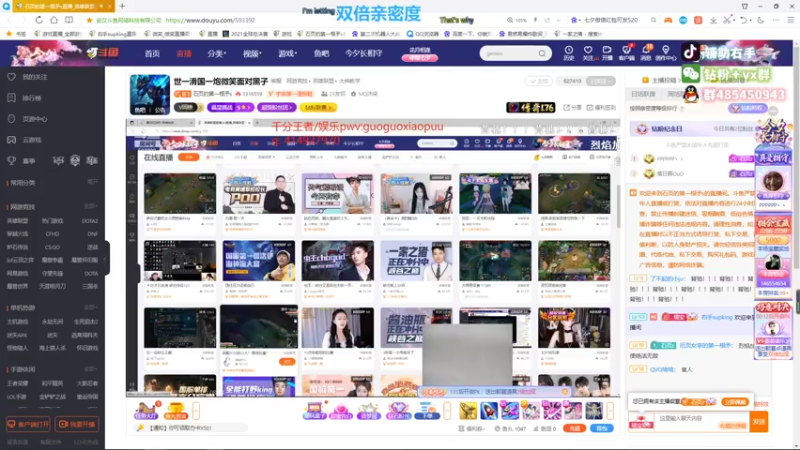Open the game controller extension icon
Screen dimensions: 800x450
[668, 20]
